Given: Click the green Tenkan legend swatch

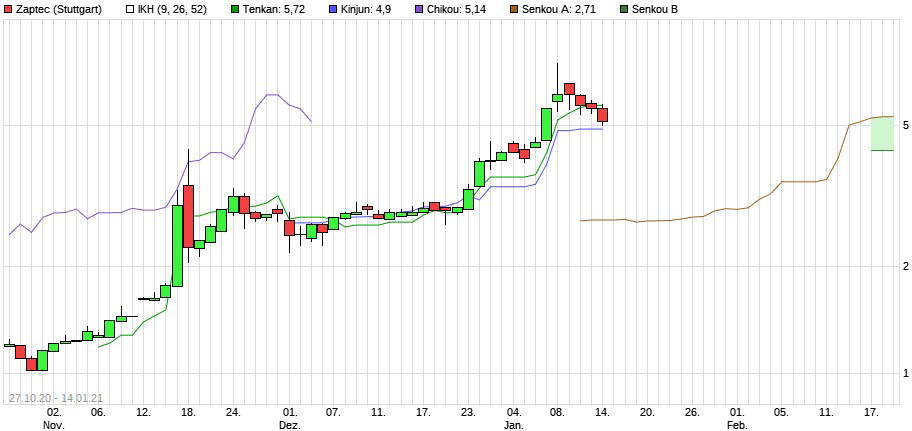Looking at the screenshot, I should tap(233, 9).
